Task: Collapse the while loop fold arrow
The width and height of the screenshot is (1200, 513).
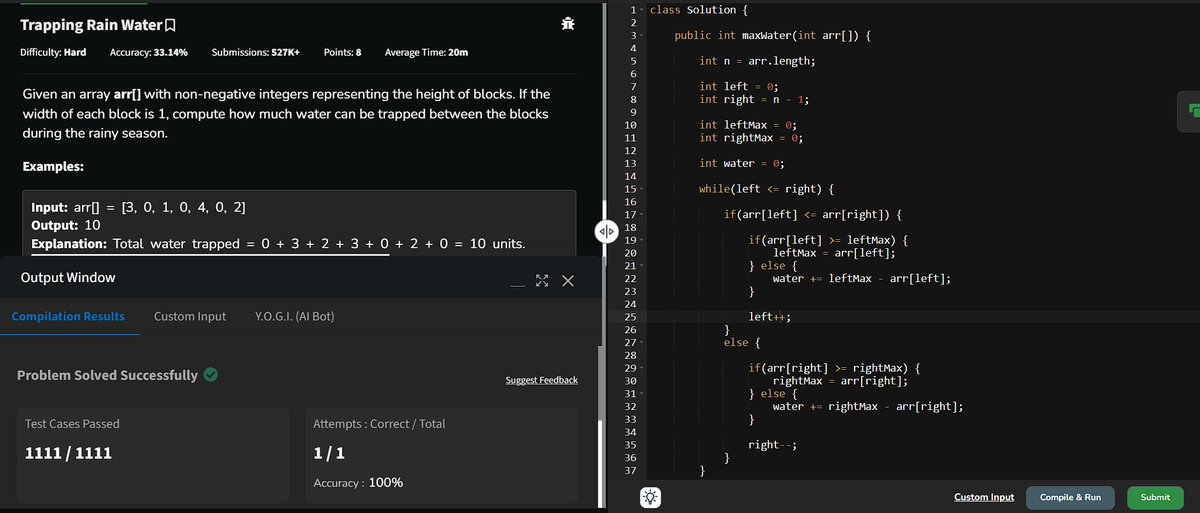Action: pyautogui.click(x=642, y=189)
